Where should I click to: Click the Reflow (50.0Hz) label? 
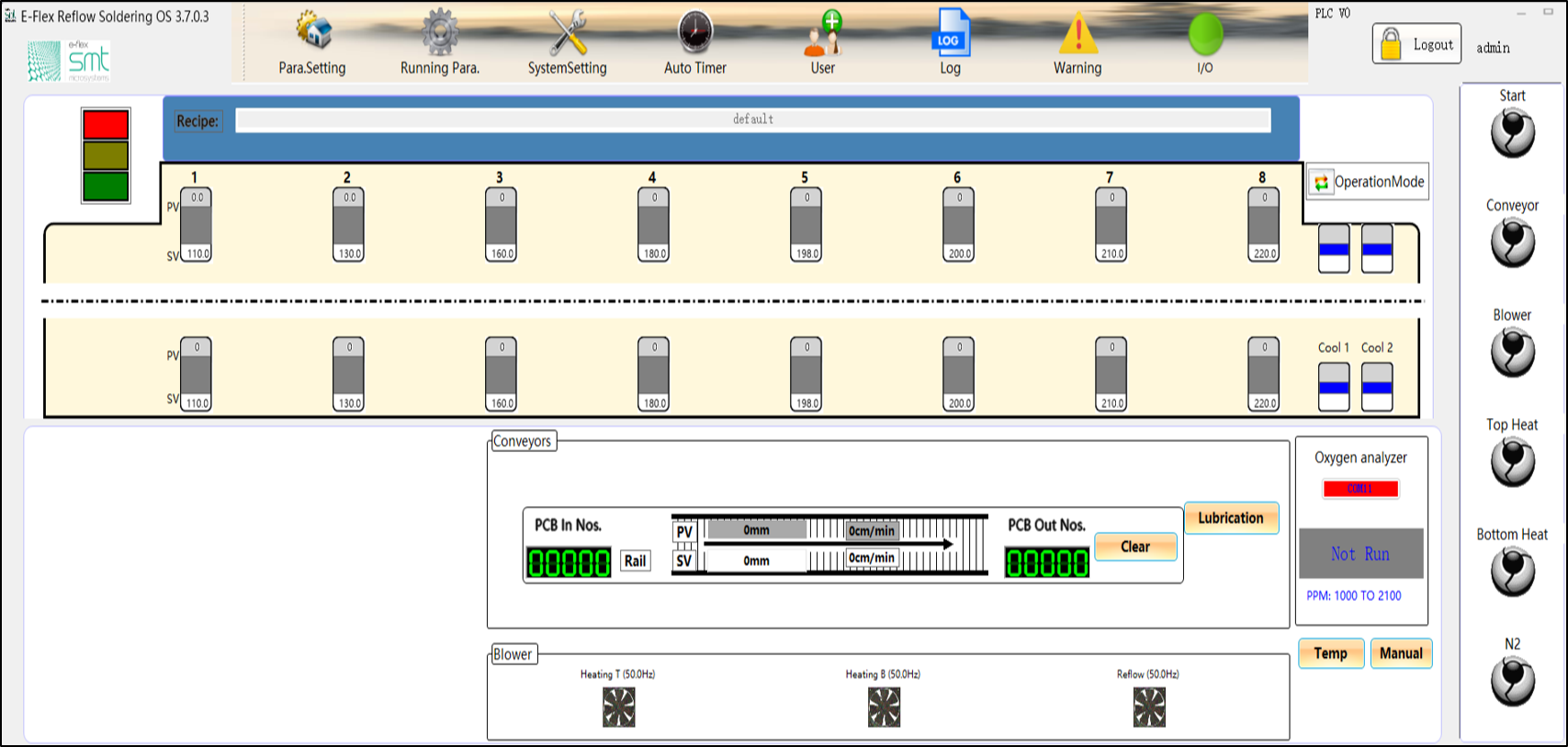(1148, 674)
